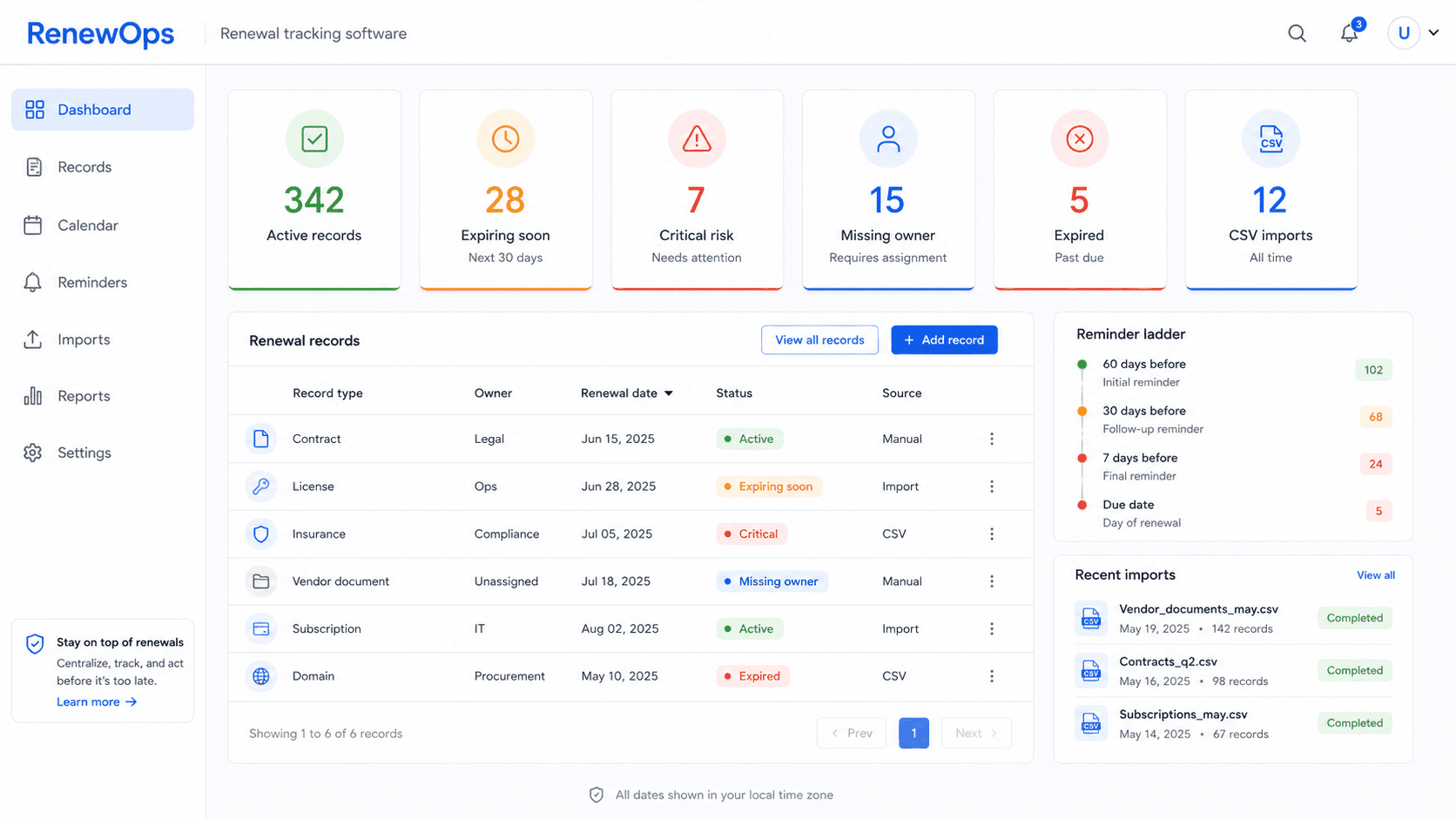The height and width of the screenshot is (819, 1456).
Task: Open more options for Vendor document row
Action: point(991,581)
